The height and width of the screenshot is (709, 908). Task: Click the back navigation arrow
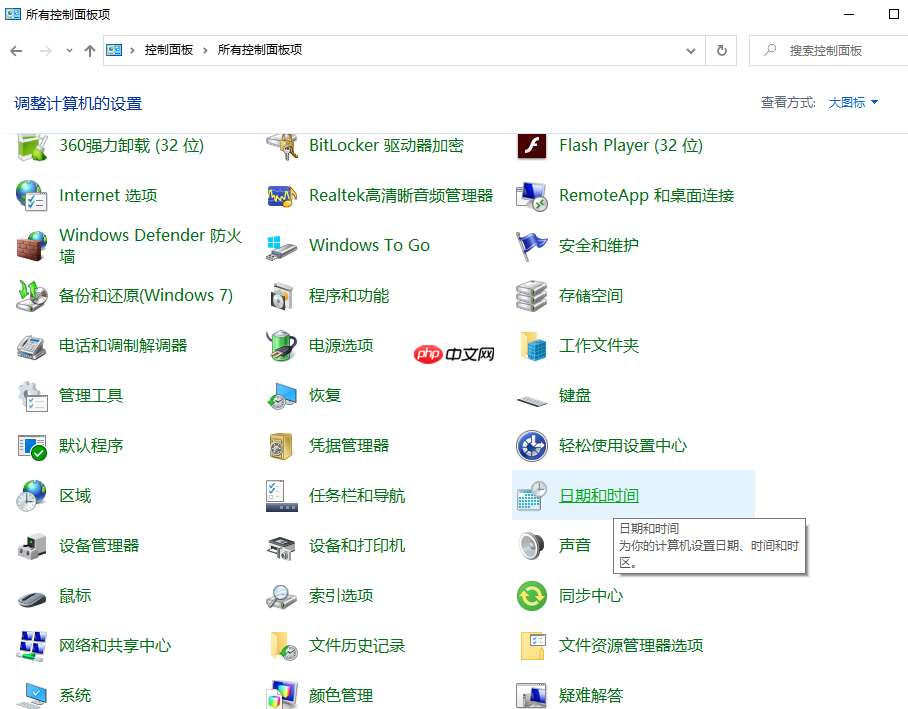coord(16,50)
